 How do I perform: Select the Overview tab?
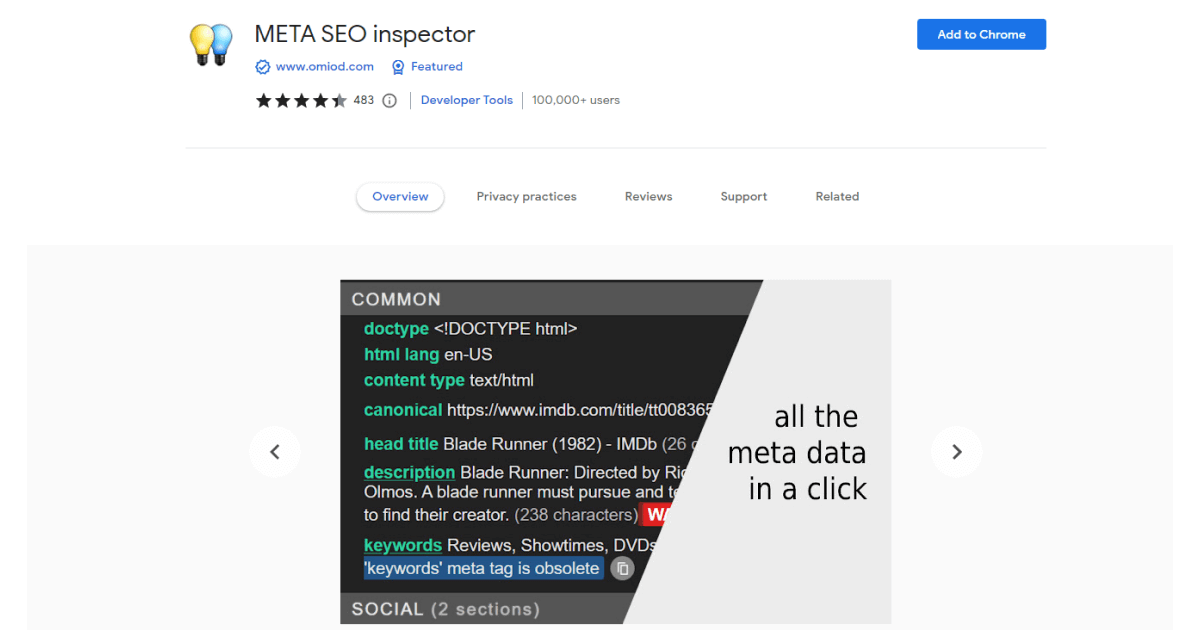pos(400,197)
